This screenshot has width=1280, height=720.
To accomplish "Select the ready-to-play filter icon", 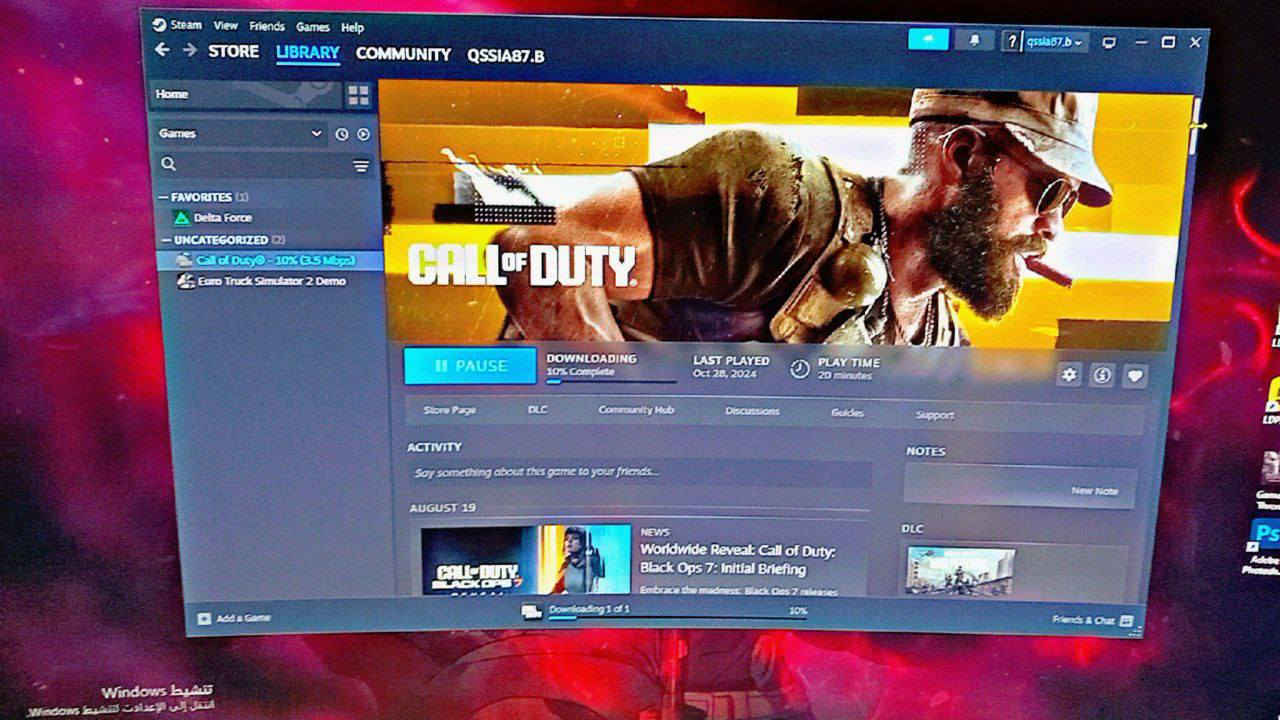I will 364,133.
